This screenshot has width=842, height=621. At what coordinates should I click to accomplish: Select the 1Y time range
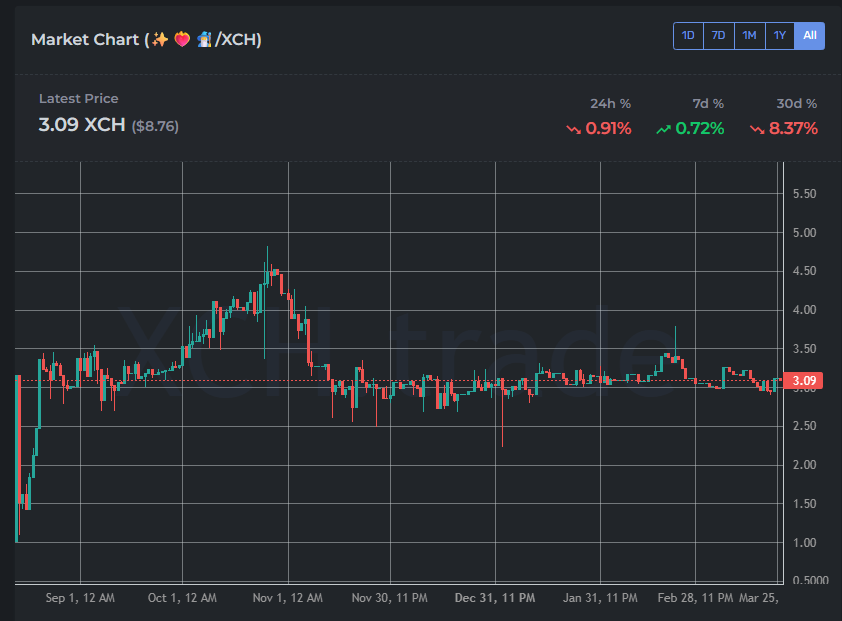pos(780,36)
